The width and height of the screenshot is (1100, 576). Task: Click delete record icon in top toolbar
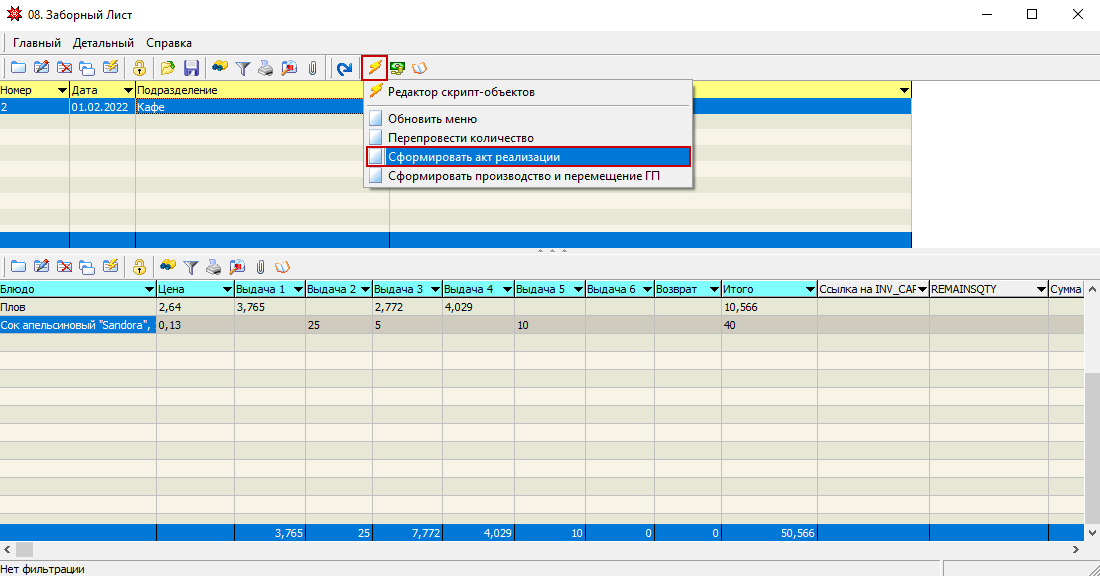(x=64, y=68)
